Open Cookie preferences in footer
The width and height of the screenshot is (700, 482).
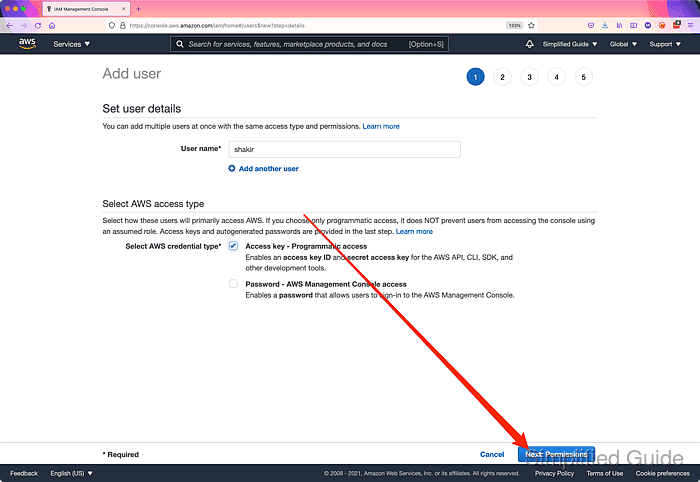662,474
